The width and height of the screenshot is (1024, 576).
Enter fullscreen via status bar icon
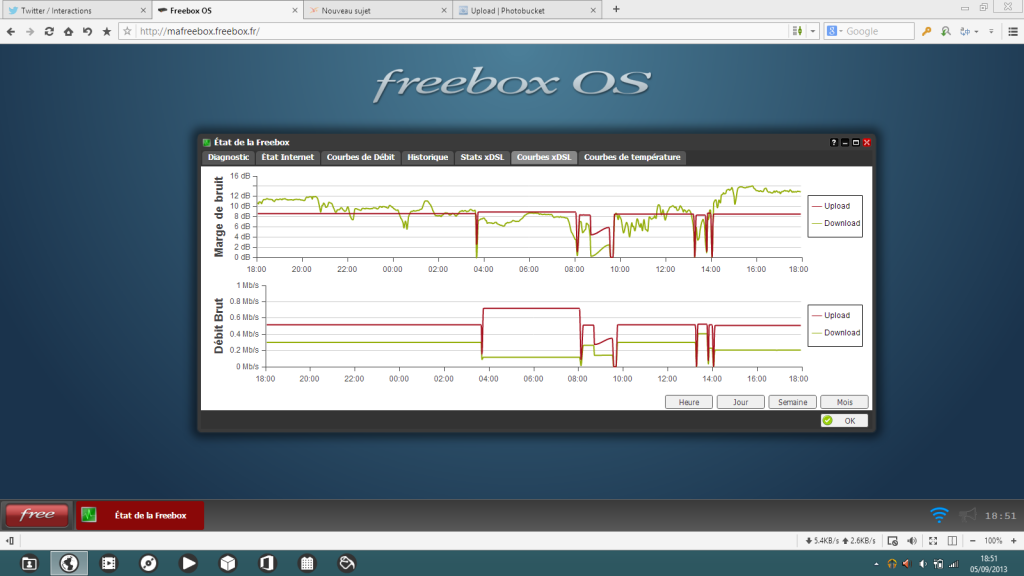point(933,541)
